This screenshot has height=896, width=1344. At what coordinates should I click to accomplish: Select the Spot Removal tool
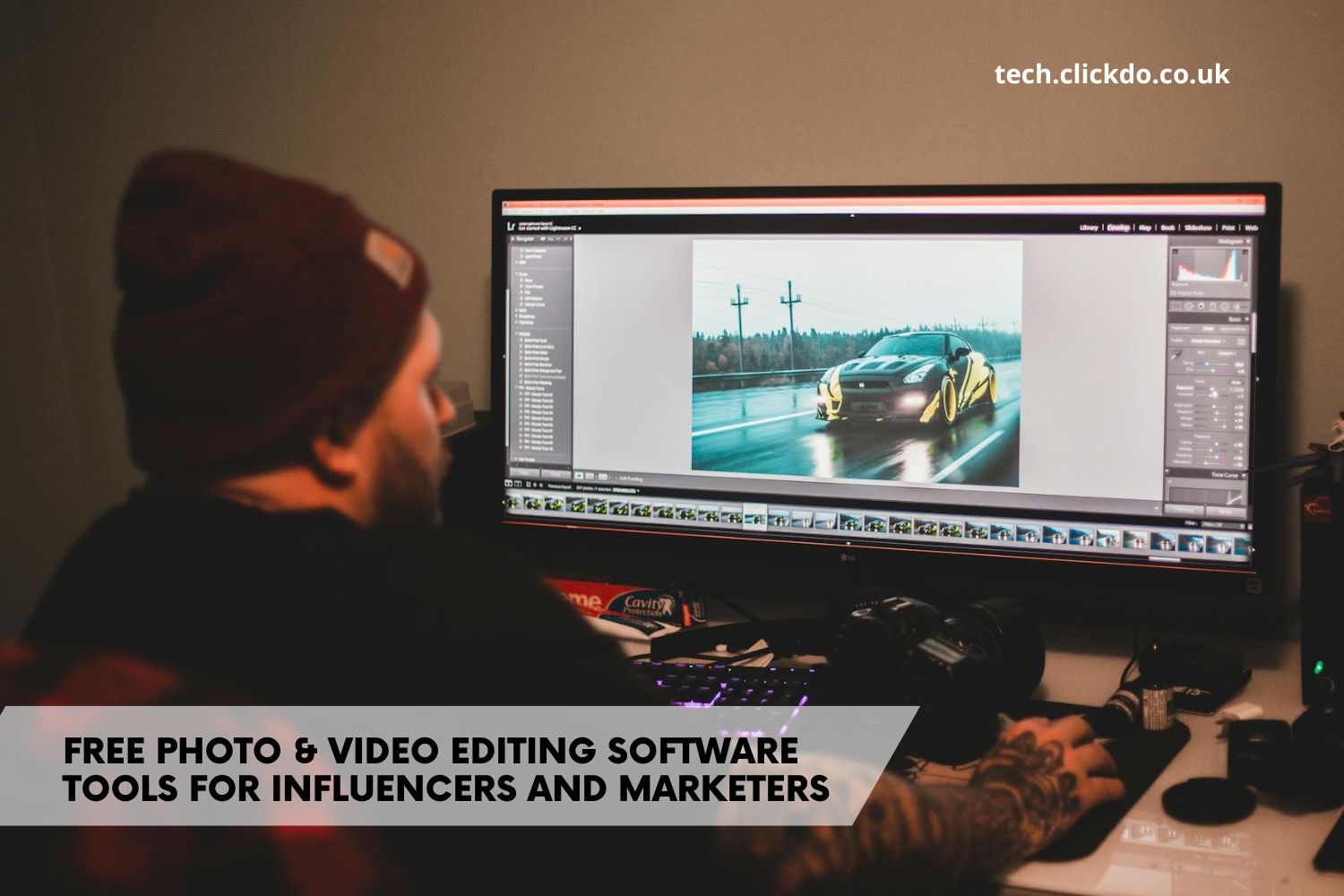coord(1188,306)
